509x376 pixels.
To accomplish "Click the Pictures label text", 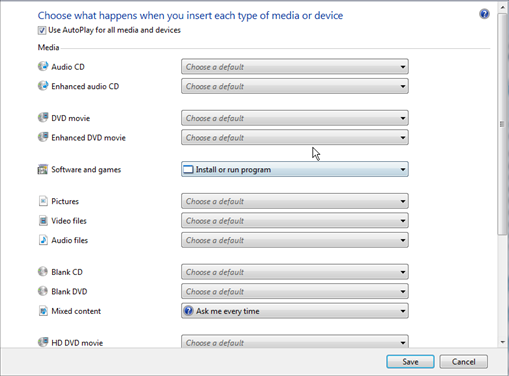I will coord(65,201).
